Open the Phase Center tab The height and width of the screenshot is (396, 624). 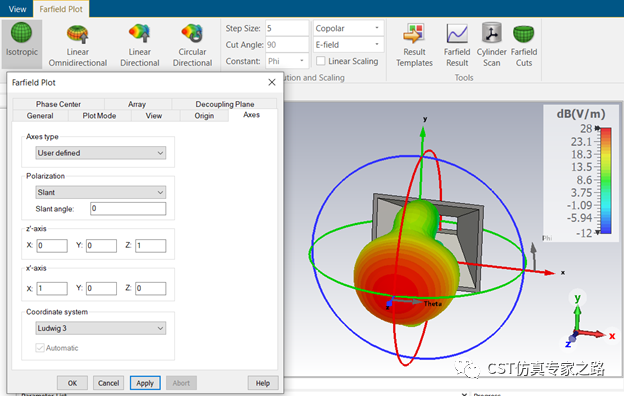pyautogui.click(x=58, y=104)
